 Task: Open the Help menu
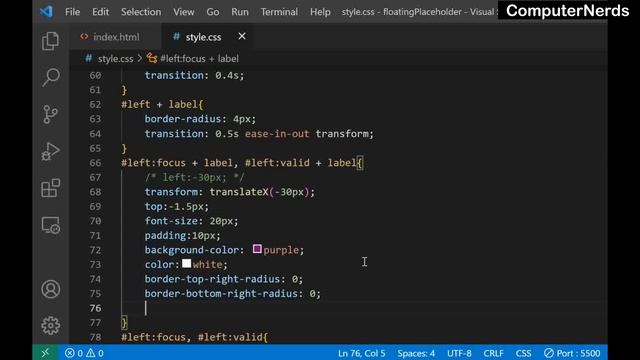[x=320, y=12]
